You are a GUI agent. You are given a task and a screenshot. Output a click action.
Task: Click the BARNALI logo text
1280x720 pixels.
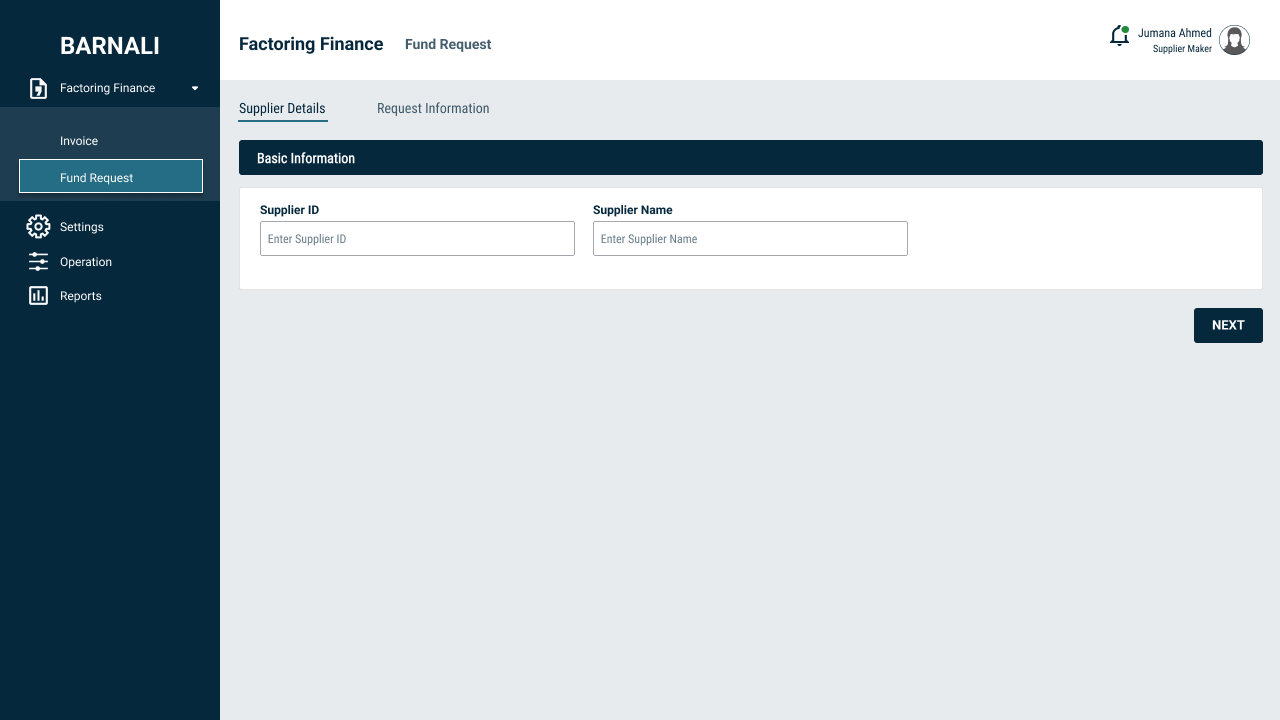pos(110,46)
